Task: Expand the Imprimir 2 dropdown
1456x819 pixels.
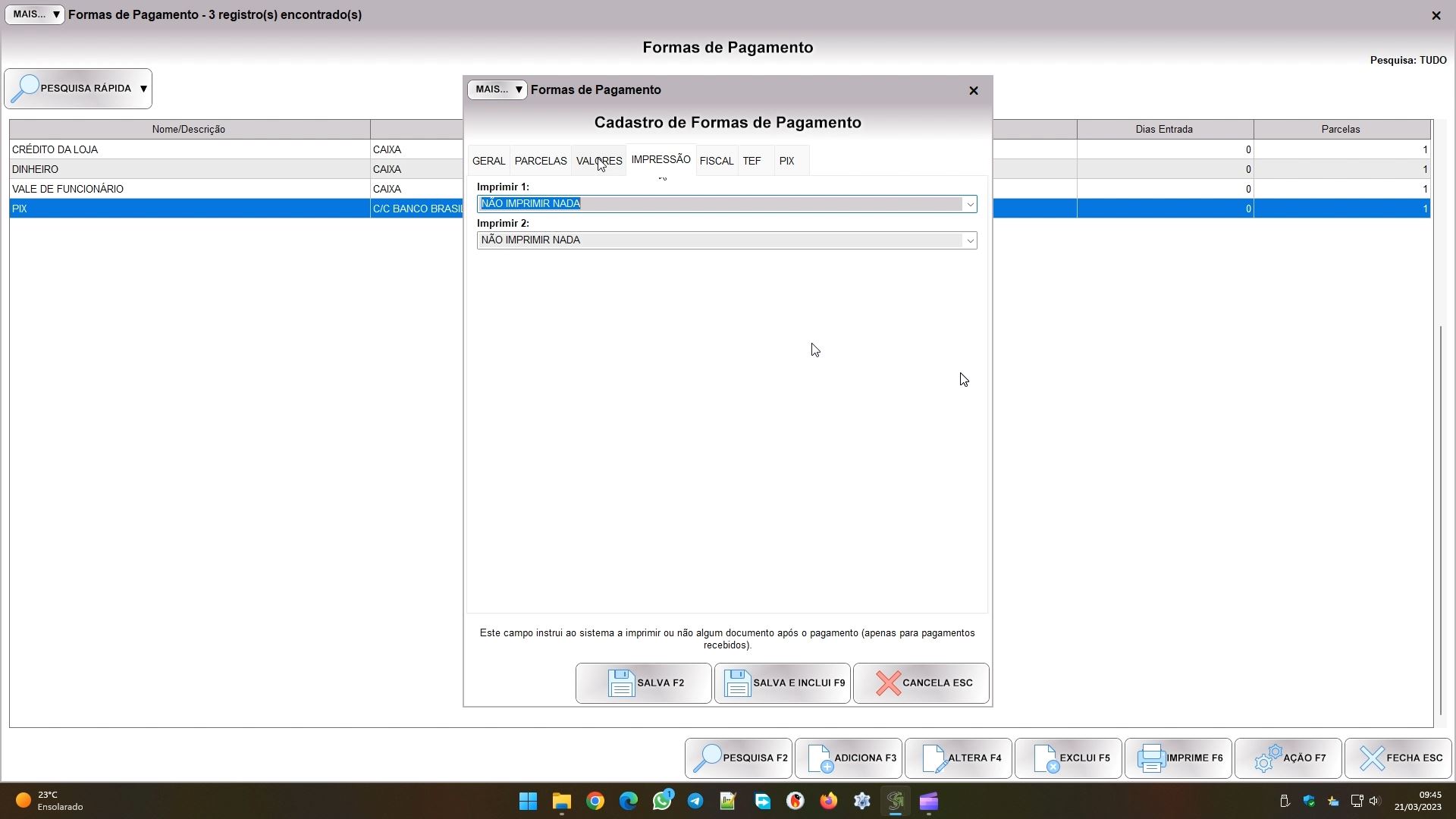Action: (x=969, y=240)
